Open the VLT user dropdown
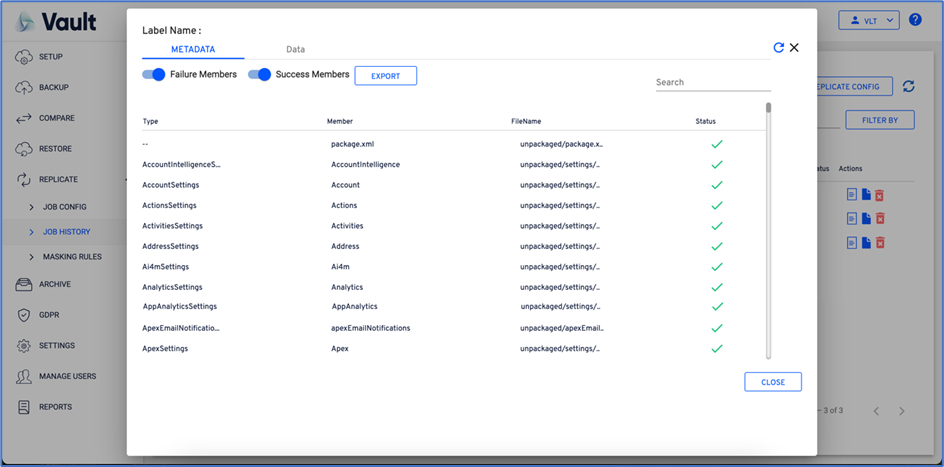This screenshot has width=944, height=467. (860, 20)
